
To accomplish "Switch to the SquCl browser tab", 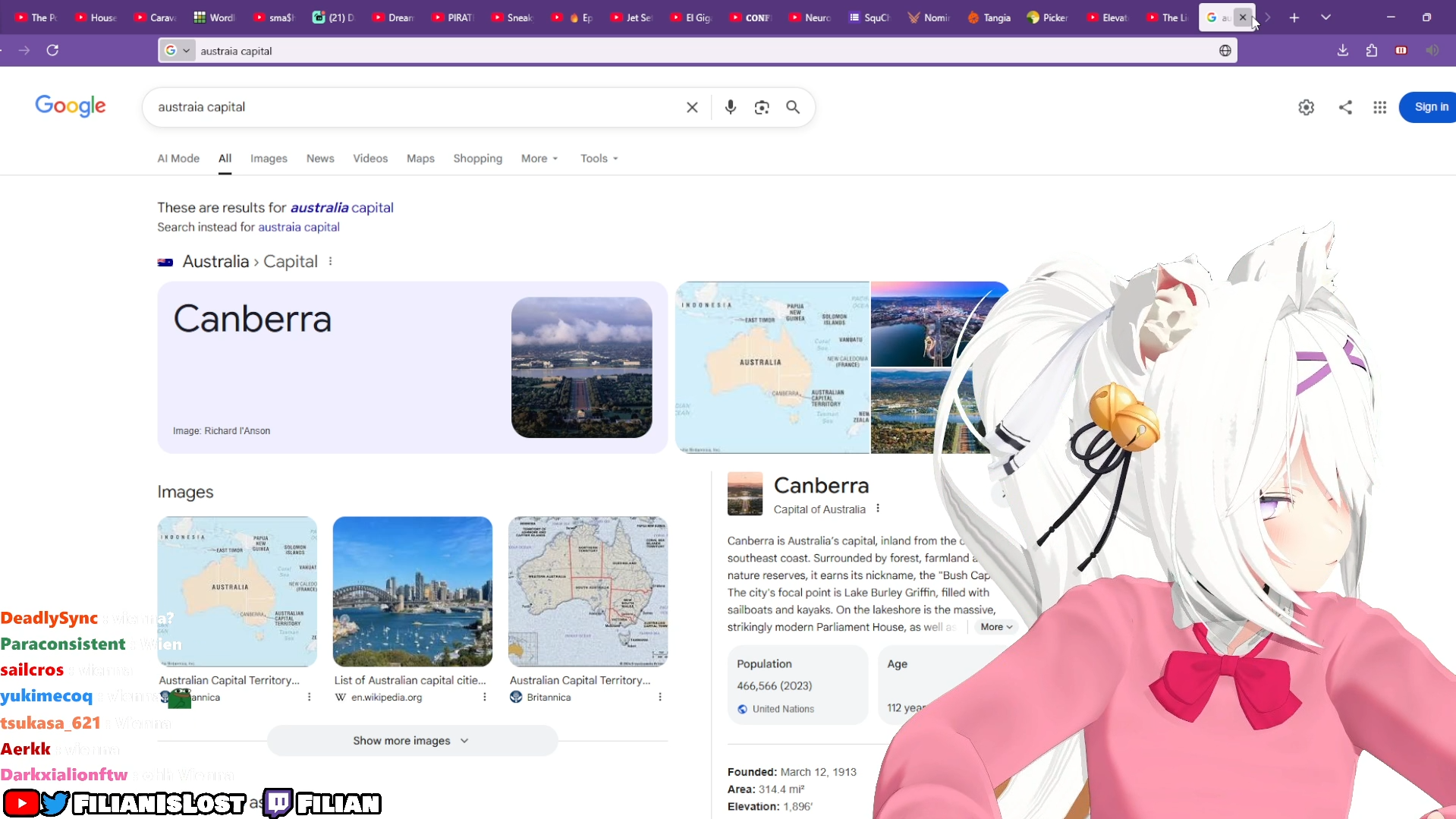I will tap(870, 17).
